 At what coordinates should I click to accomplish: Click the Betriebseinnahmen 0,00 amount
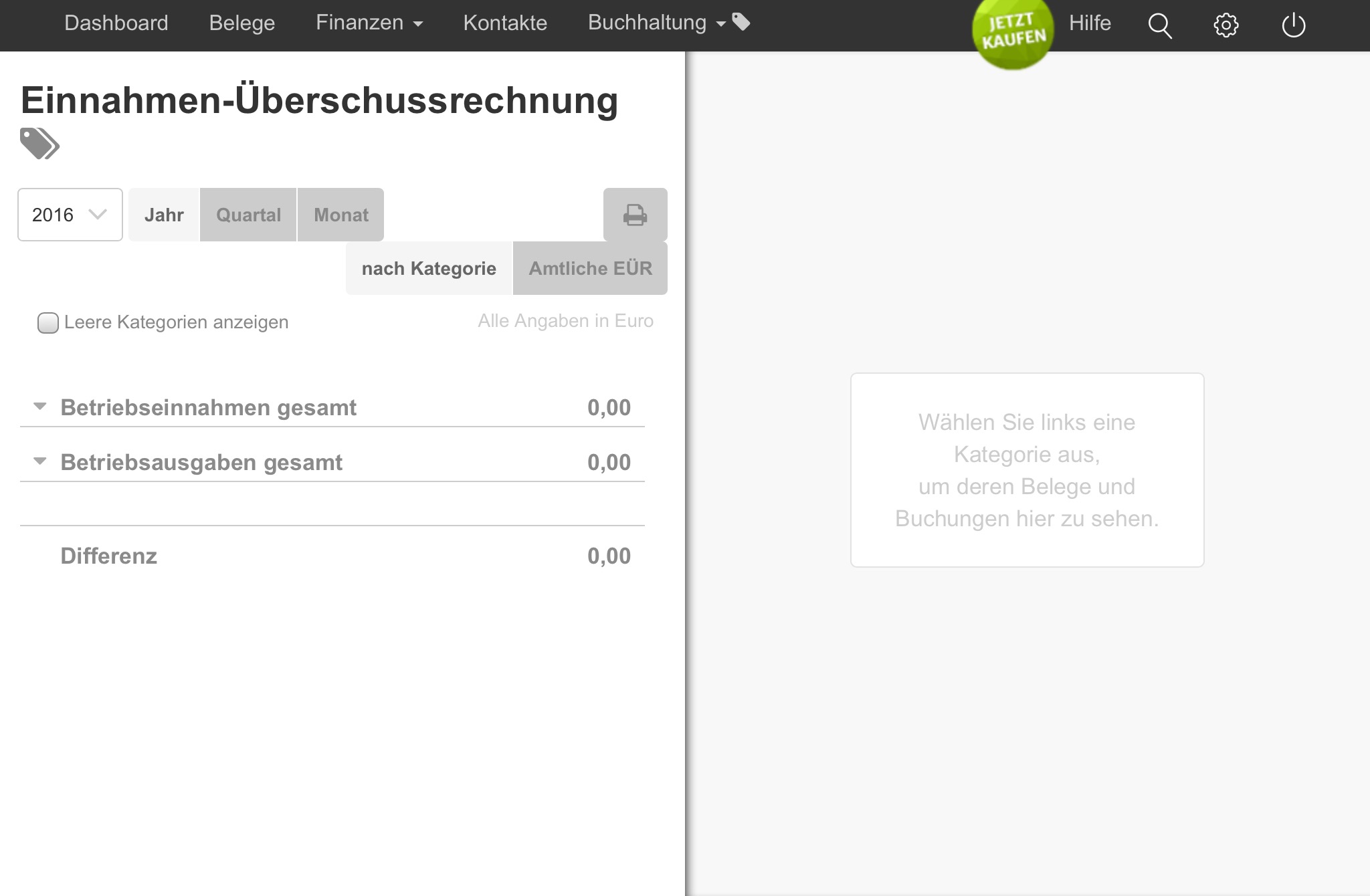(x=609, y=407)
